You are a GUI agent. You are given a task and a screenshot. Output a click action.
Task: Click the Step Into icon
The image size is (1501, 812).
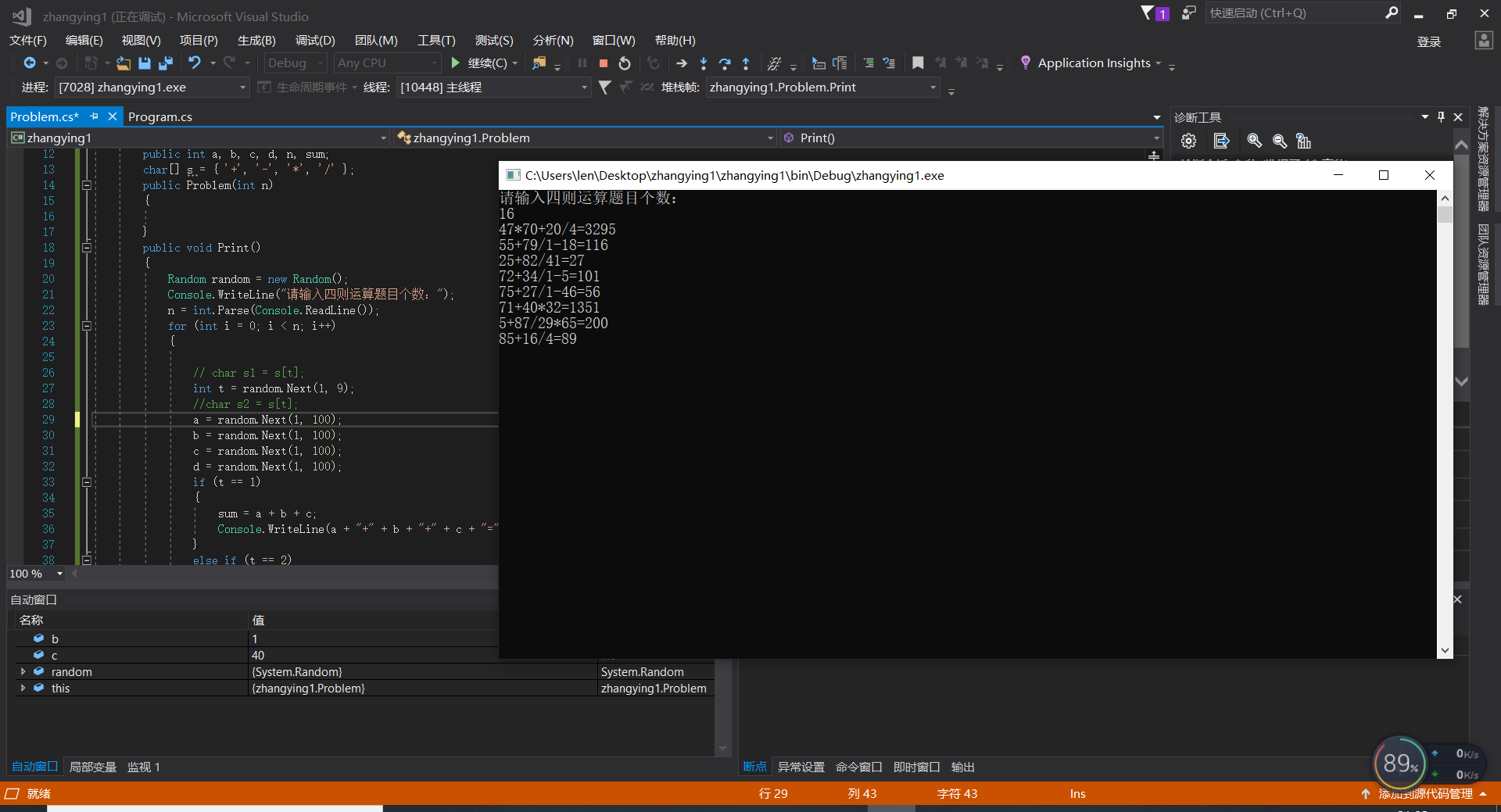click(704, 63)
